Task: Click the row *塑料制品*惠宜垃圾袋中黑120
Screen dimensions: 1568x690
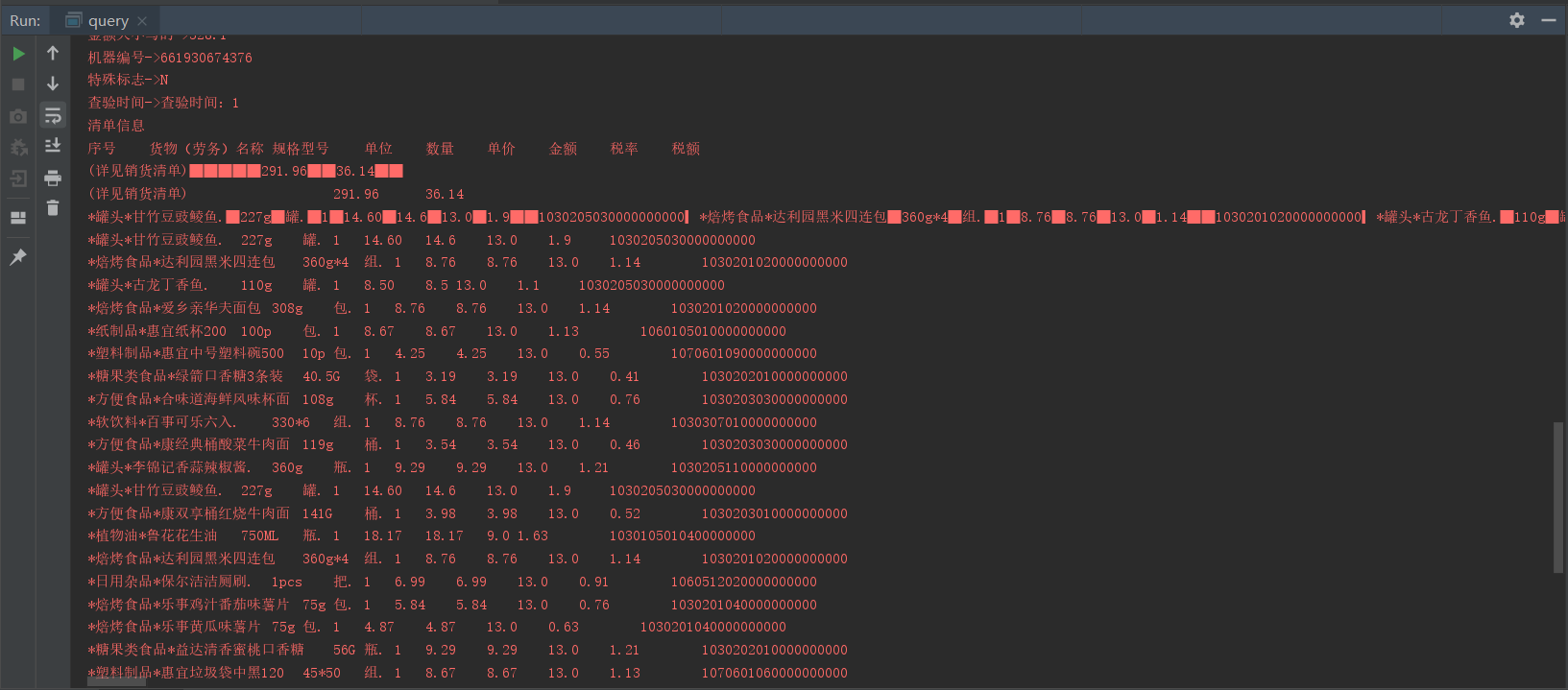Action: [x=468, y=673]
